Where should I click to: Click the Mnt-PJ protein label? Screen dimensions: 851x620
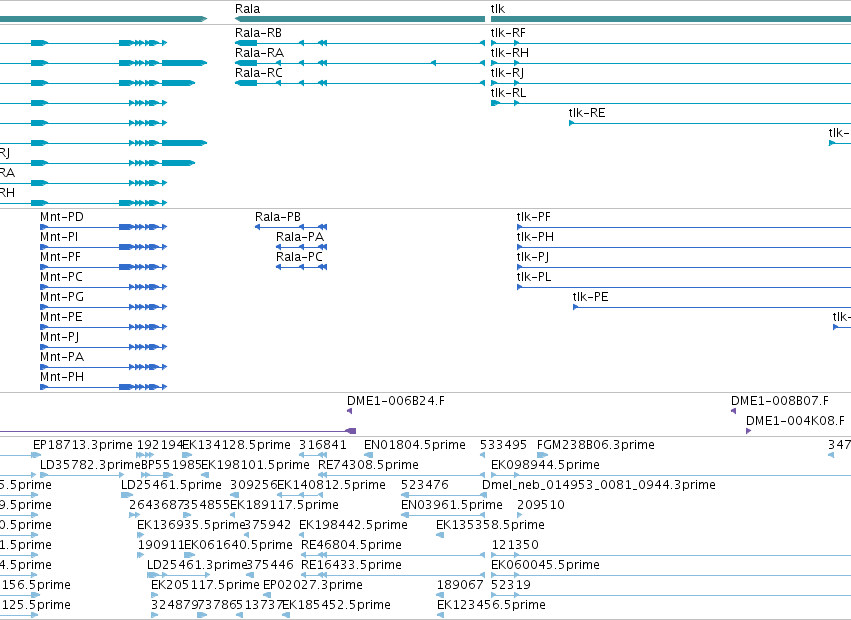click(60, 337)
